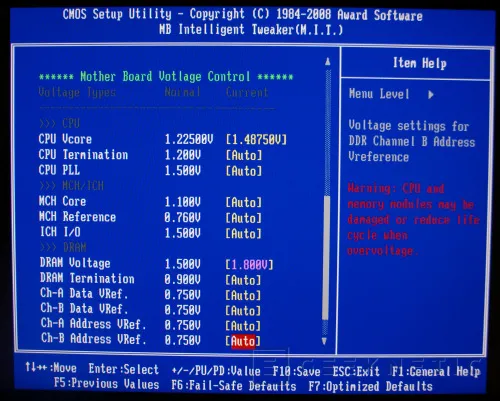
Task: Click the highlighted Ch-B Address VRef Auto value
Action: (243, 341)
